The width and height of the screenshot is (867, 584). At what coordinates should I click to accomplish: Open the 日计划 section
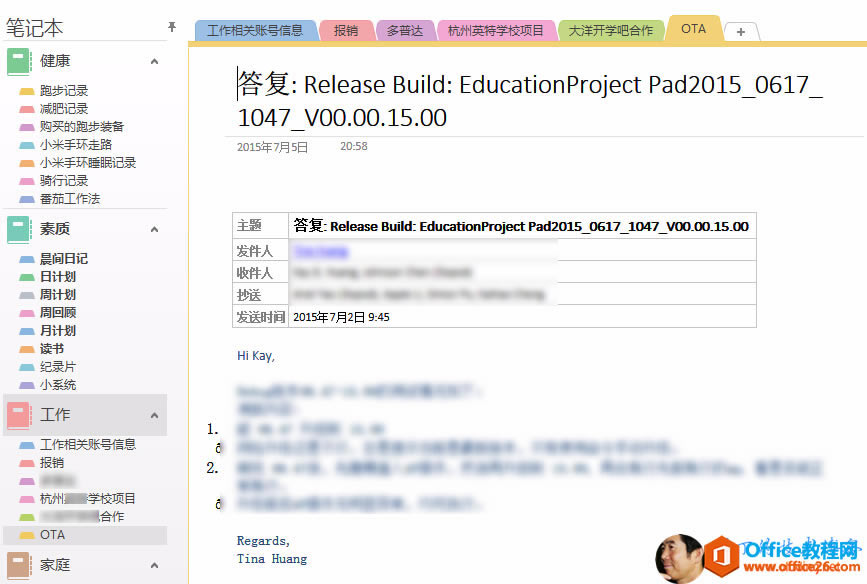(x=58, y=277)
